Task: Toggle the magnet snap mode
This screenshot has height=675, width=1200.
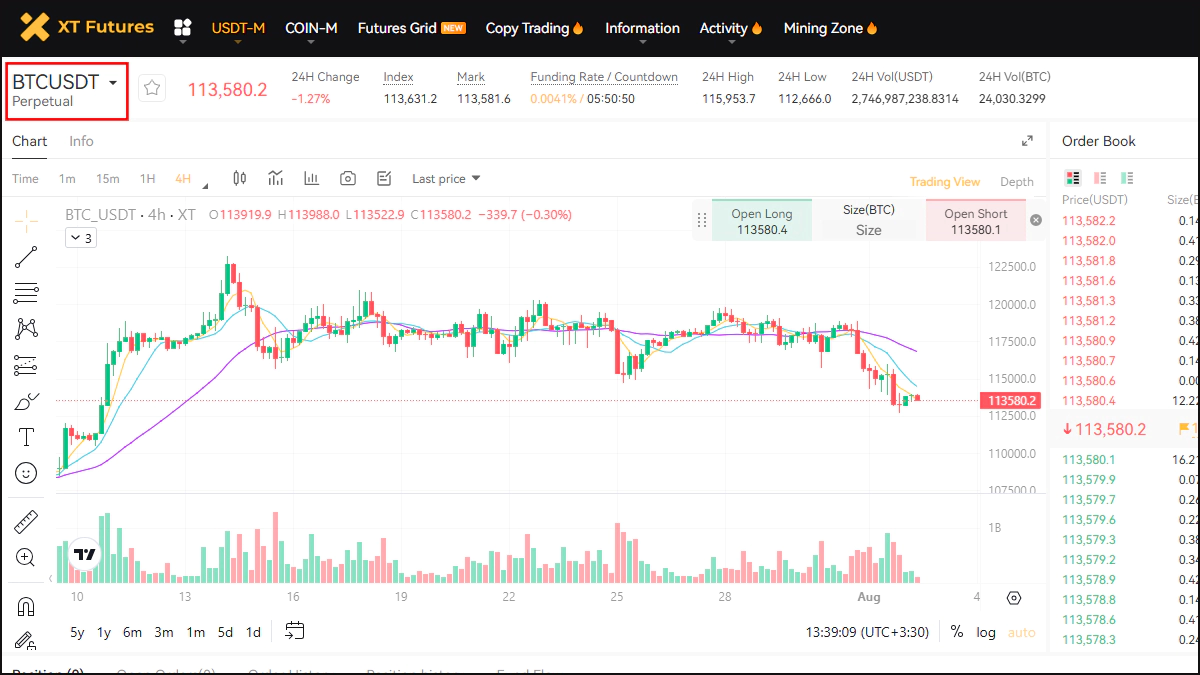Action: pyautogui.click(x=26, y=606)
